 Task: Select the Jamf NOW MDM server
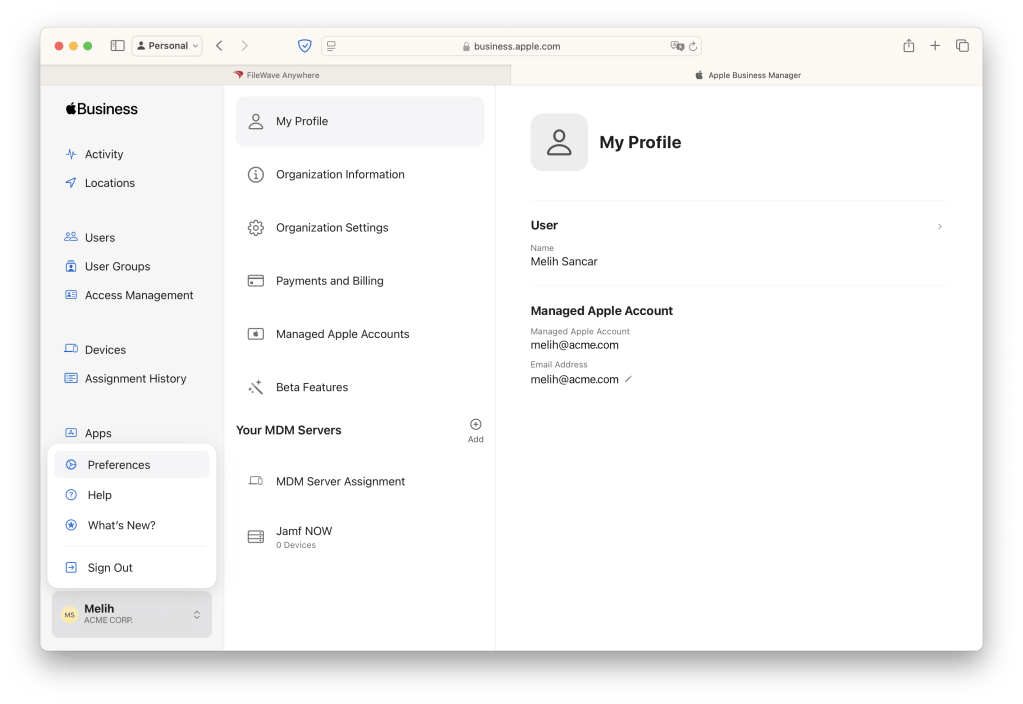click(304, 536)
